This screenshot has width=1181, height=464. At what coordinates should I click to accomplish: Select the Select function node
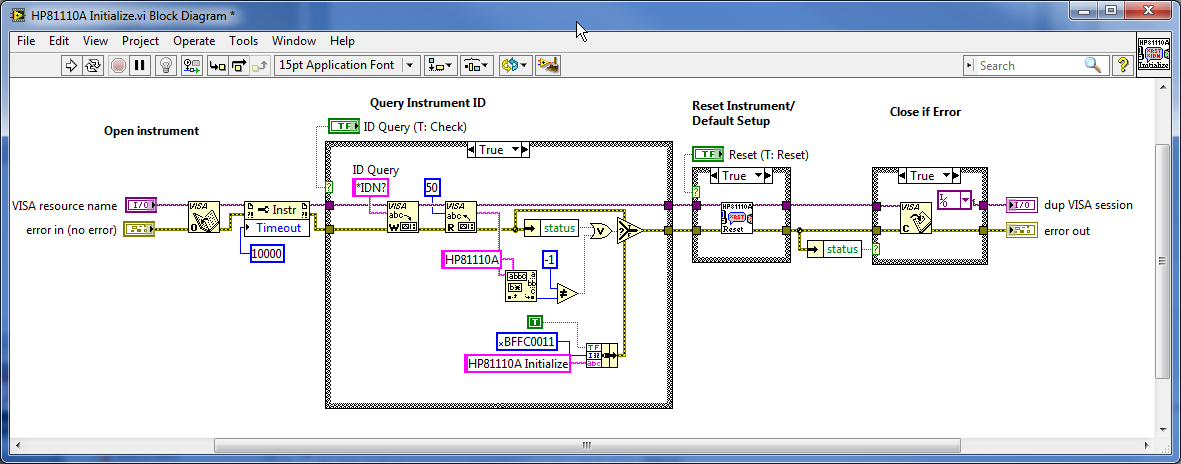(x=630, y=229)
